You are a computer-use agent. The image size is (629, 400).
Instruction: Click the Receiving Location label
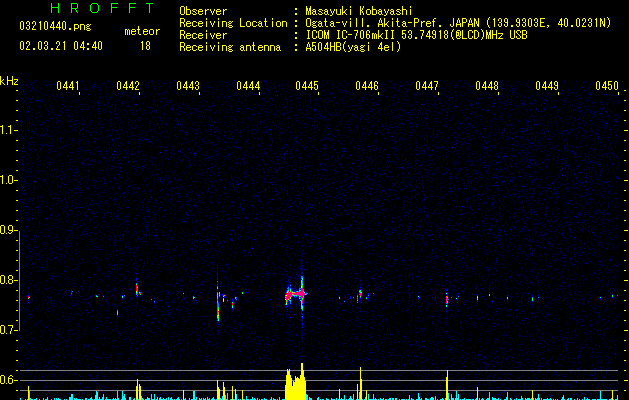pyautogui.click(x=233, y=23)
